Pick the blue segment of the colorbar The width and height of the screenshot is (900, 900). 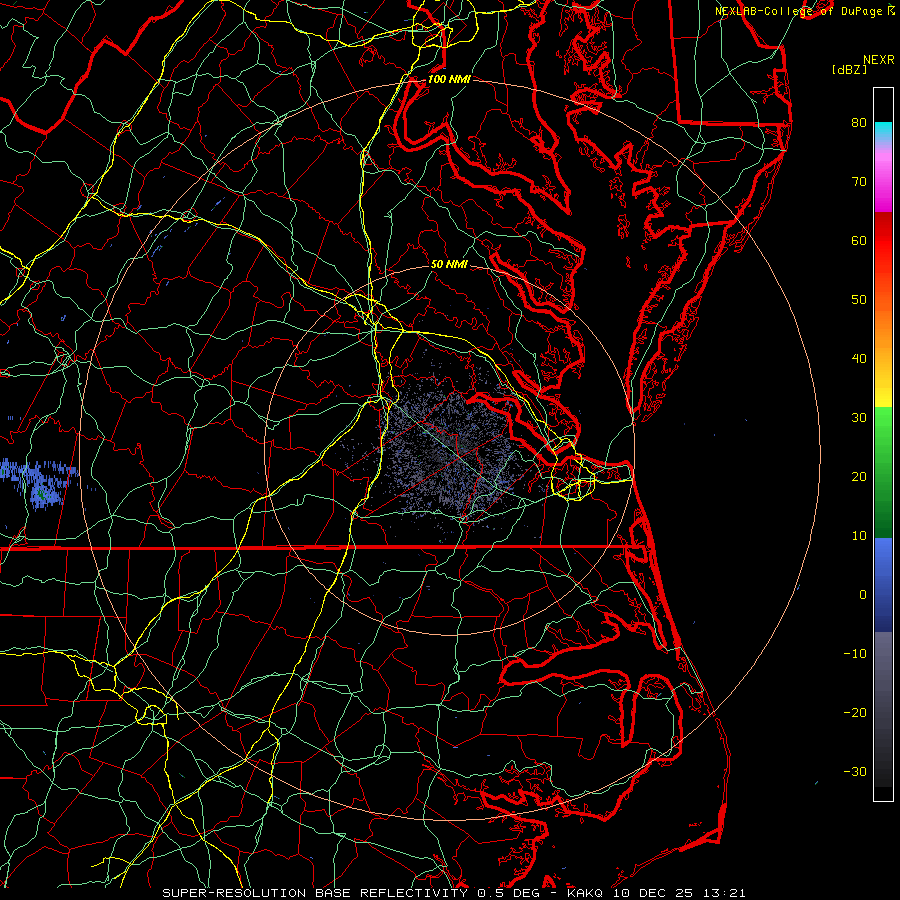(883, 584)
